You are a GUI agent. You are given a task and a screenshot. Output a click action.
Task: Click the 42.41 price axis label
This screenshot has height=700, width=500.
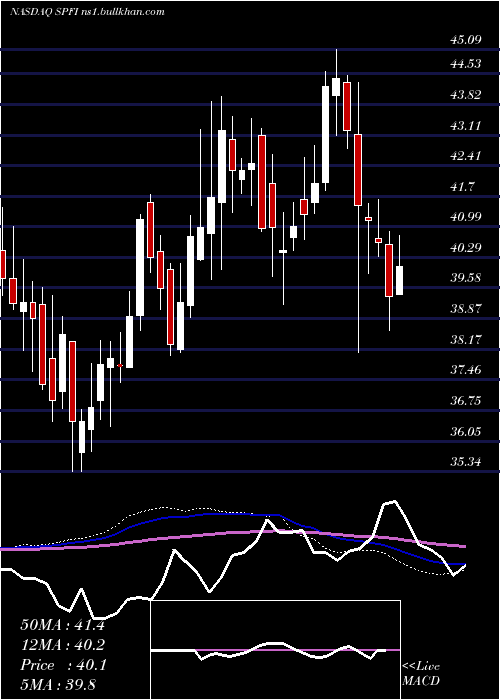point(466,156)
